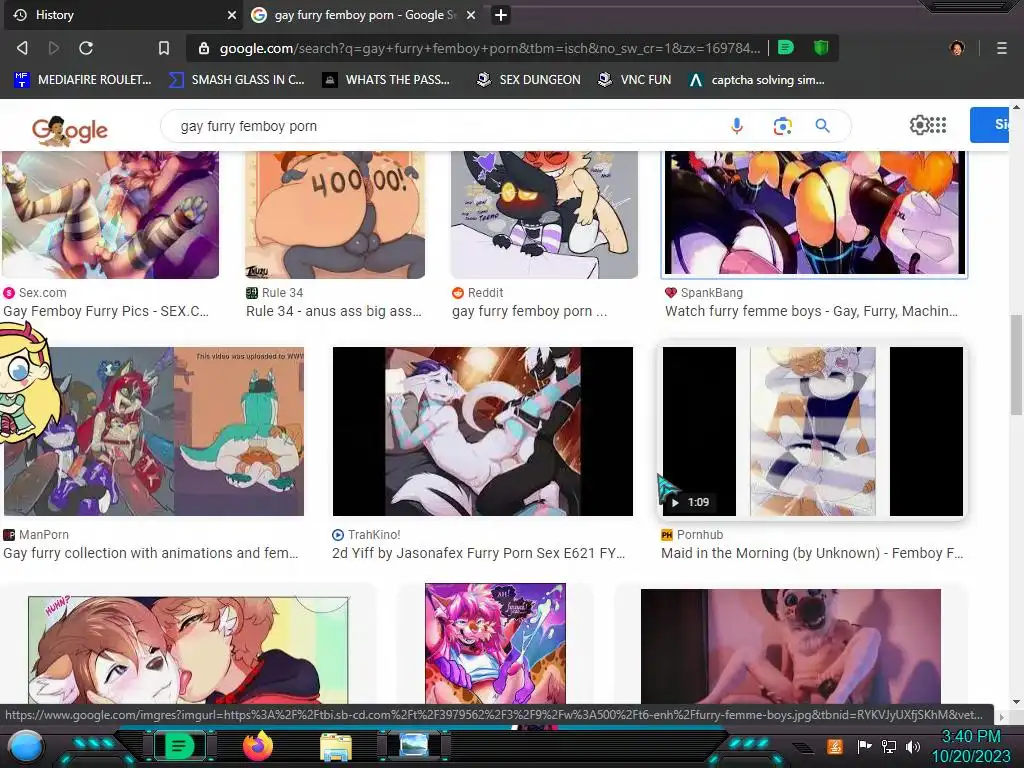Open the green extension icon in address bar
The width and height of the screenshot is (1024, 768).
point(786,48)
